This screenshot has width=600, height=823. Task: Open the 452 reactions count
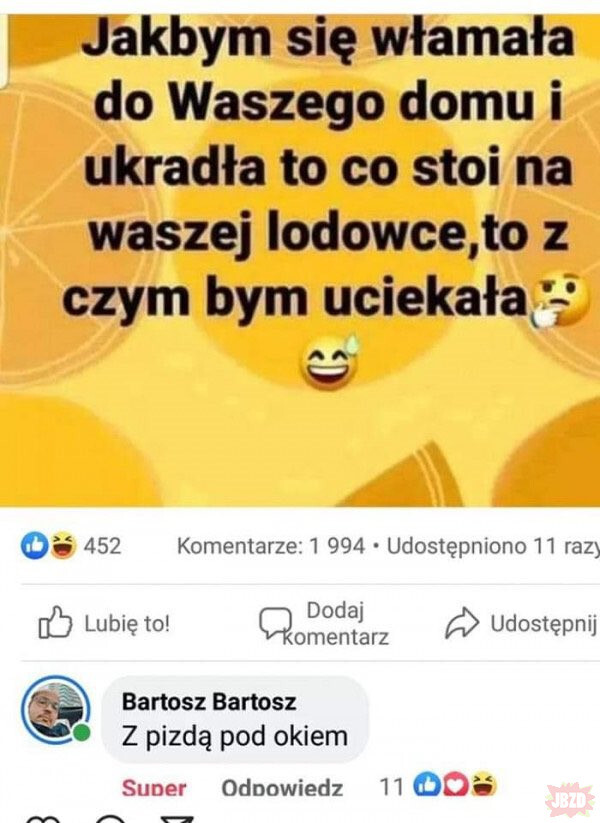coord(102,546)
